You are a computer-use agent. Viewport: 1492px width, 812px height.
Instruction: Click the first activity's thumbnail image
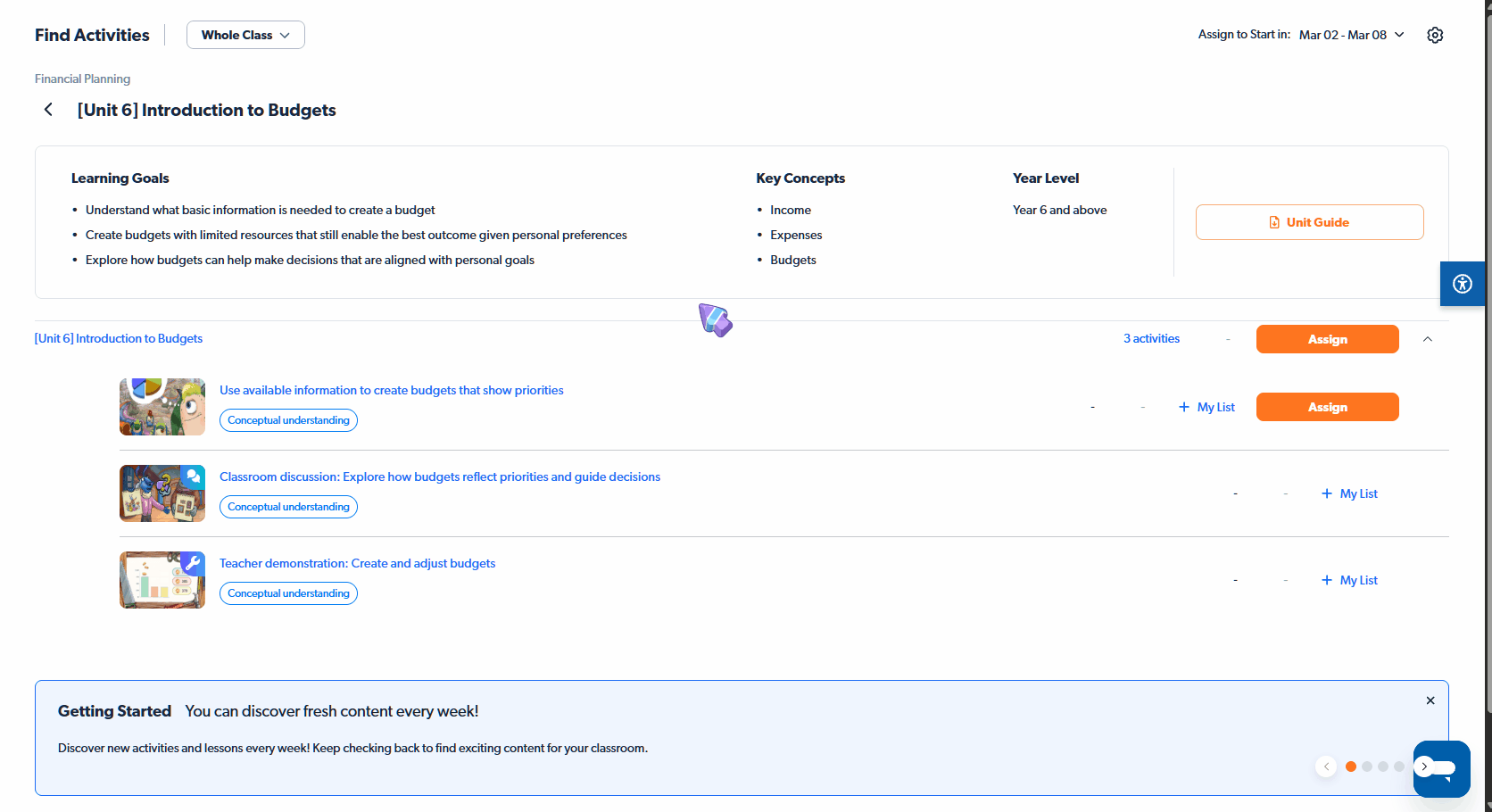pos(162,407)
